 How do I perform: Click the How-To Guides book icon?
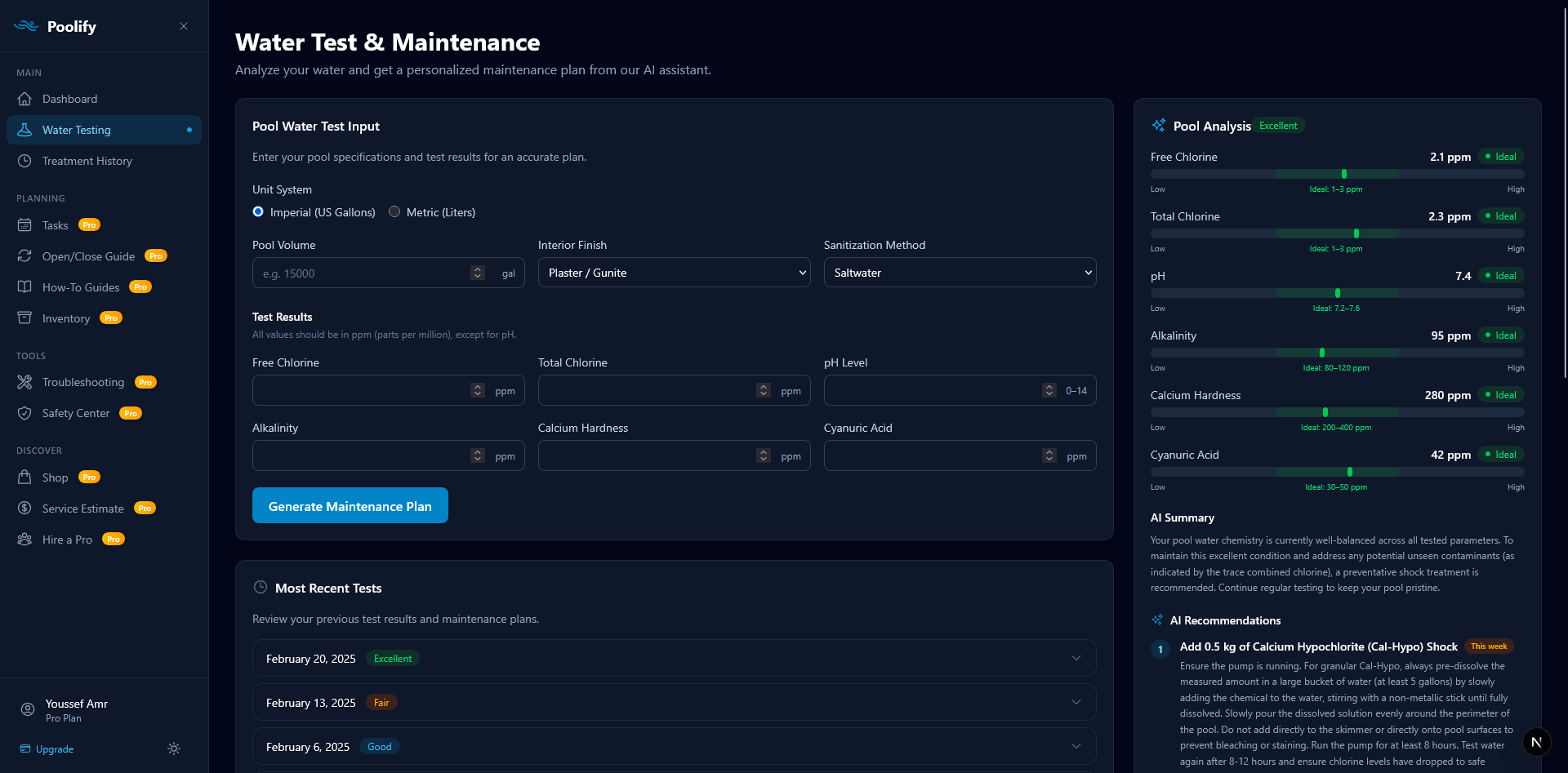pos(25,287)
